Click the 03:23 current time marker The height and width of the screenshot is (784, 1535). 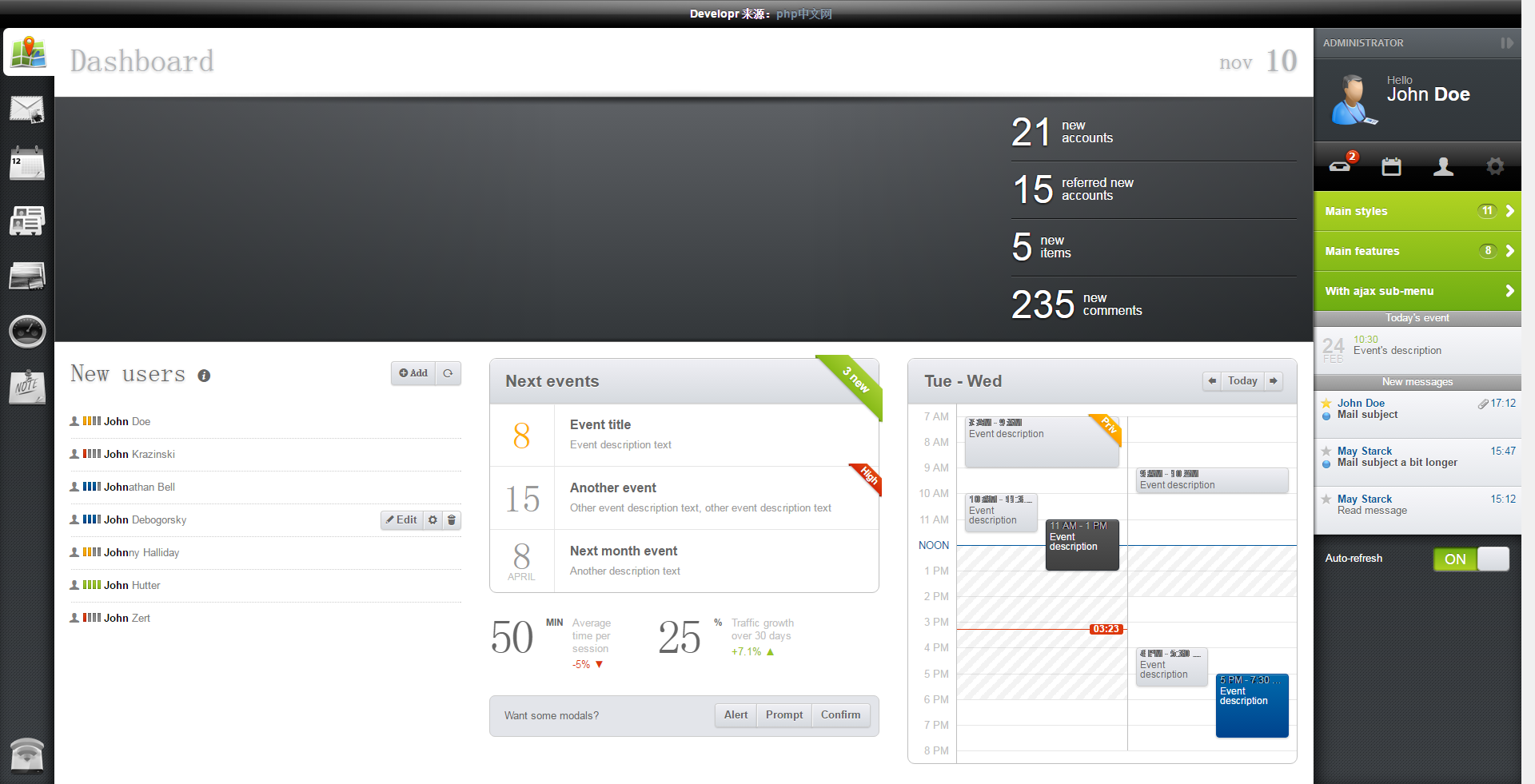click(x=1106, y=629)
